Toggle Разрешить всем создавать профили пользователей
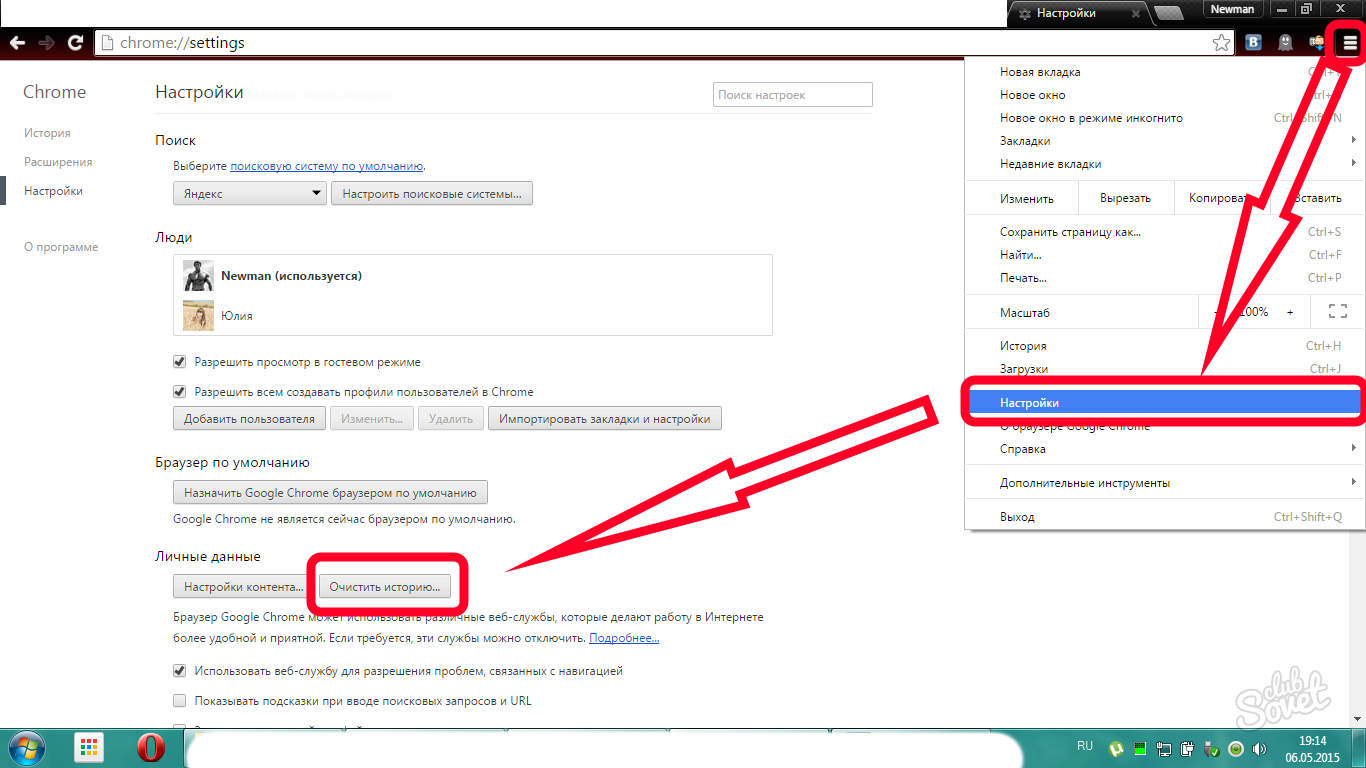This screenshot has width=1366, height=768. pos(180,392)
